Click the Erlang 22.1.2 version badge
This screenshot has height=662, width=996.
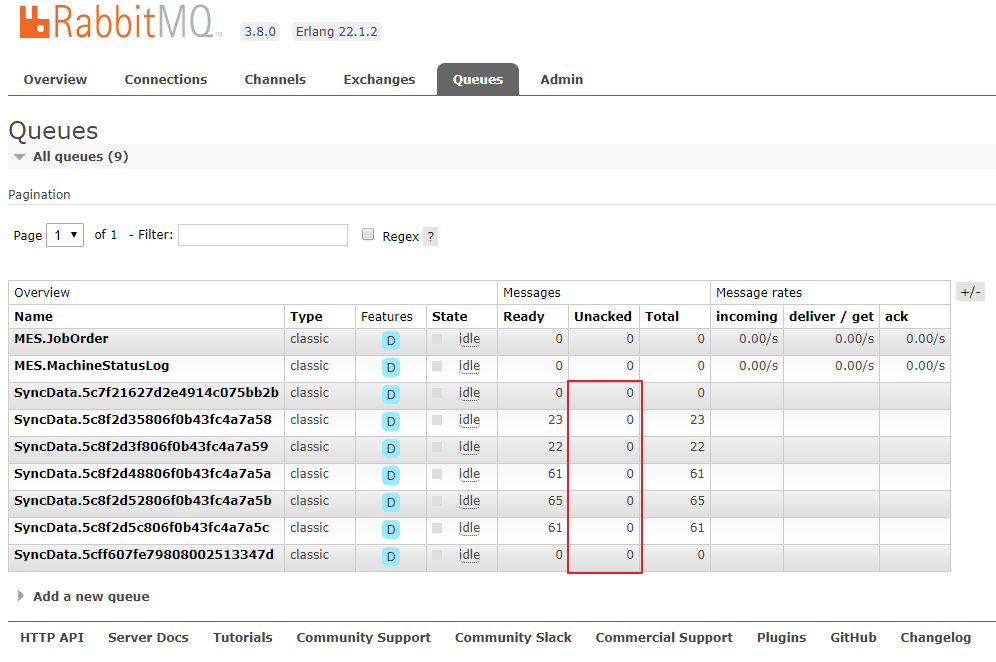pos(337,31)
